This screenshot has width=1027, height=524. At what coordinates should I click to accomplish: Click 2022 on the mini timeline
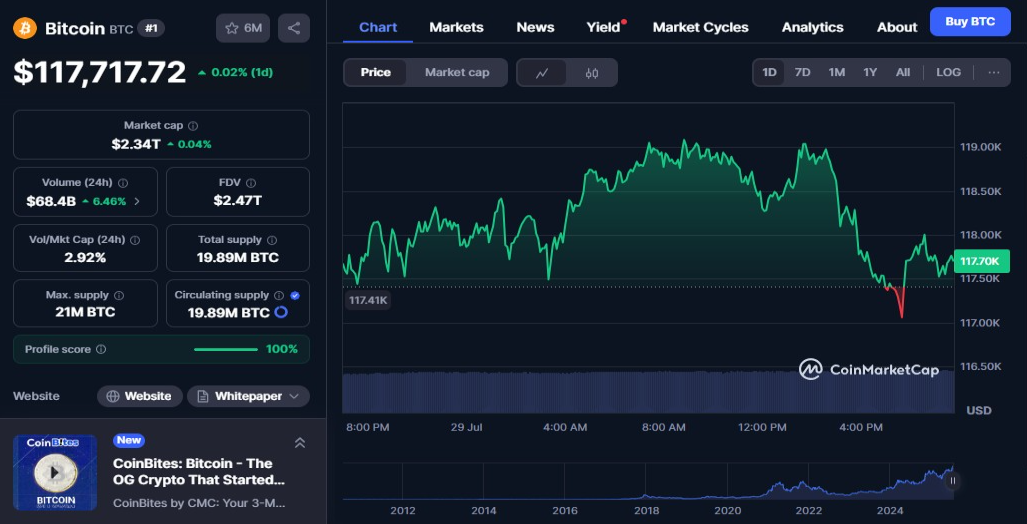coord(808,511)
